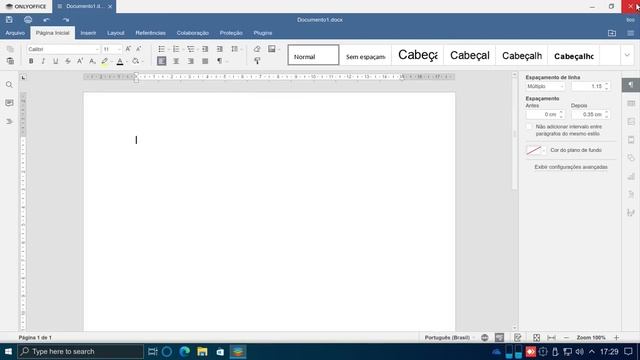The image size is (640, 360).
Task: Click the Print icon in the title bar
Action: pos(28,20)
